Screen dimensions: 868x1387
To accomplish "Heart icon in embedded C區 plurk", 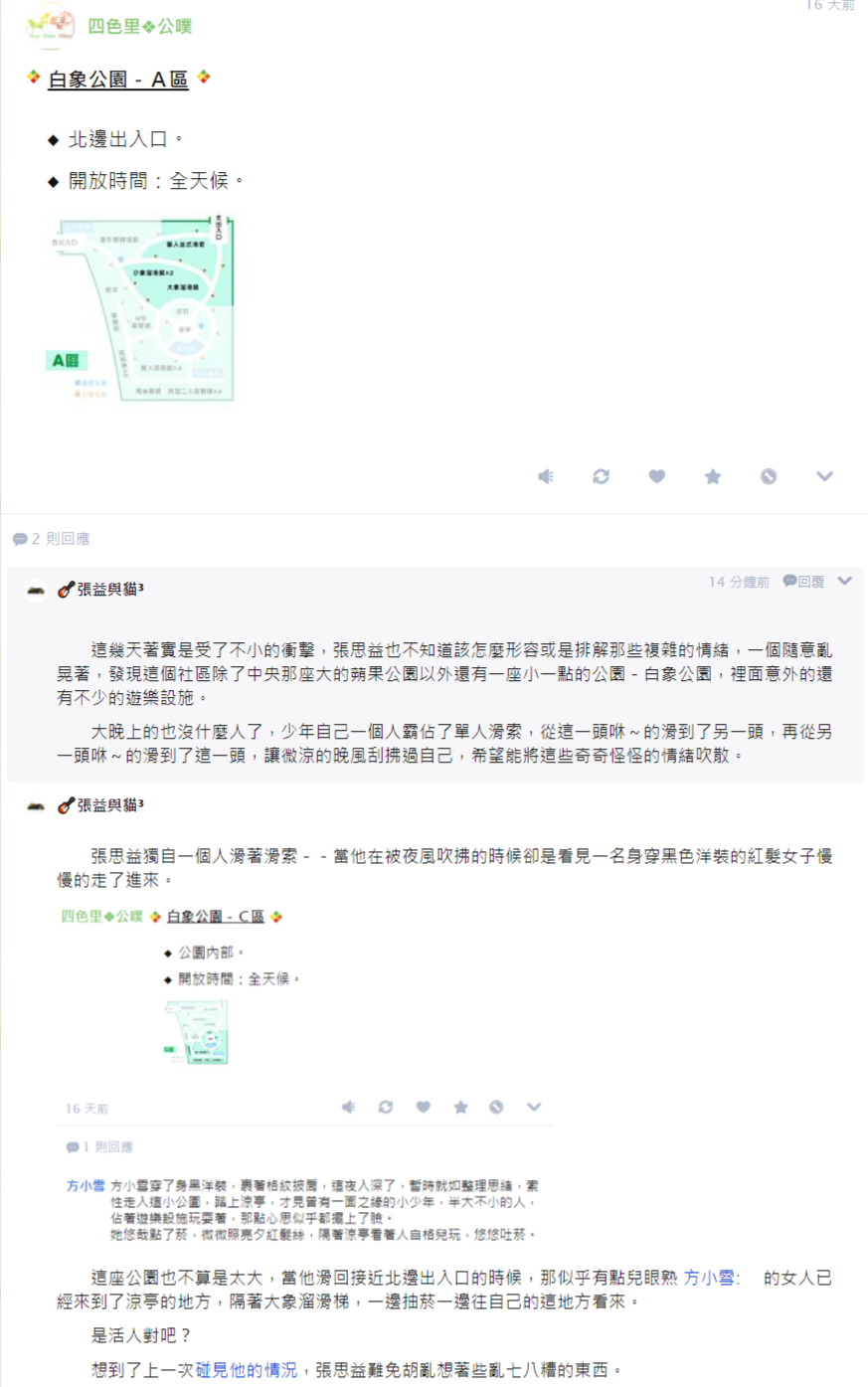I will 424,1107.
